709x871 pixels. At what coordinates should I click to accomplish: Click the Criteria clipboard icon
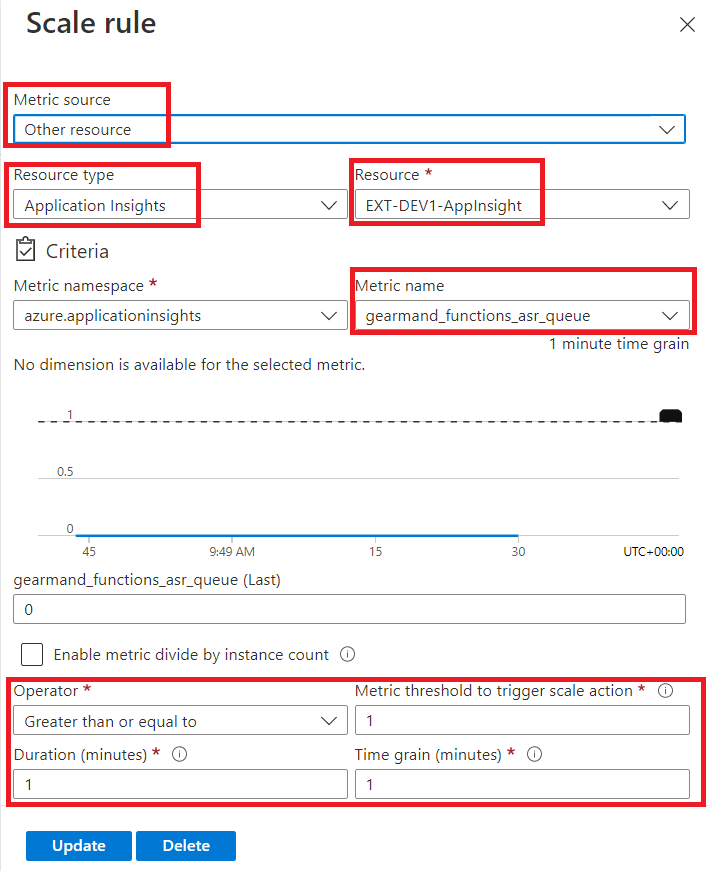[x=26, y=249]
